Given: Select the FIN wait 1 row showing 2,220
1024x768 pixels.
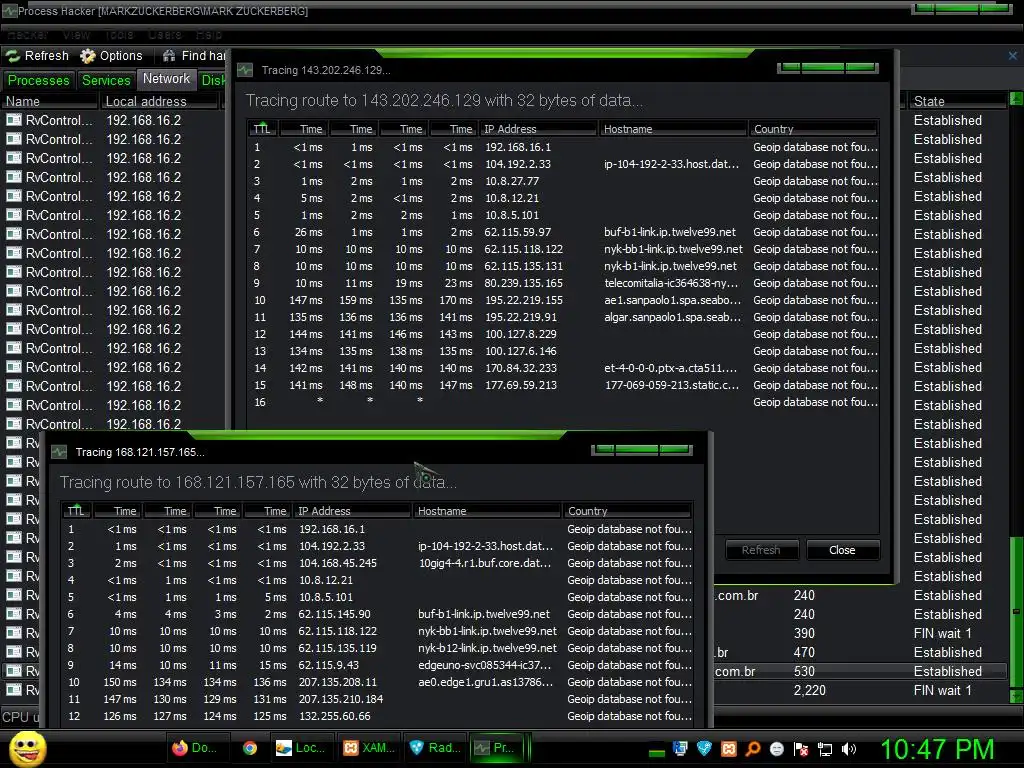Looking at the screenshot, I should point(861,690).
